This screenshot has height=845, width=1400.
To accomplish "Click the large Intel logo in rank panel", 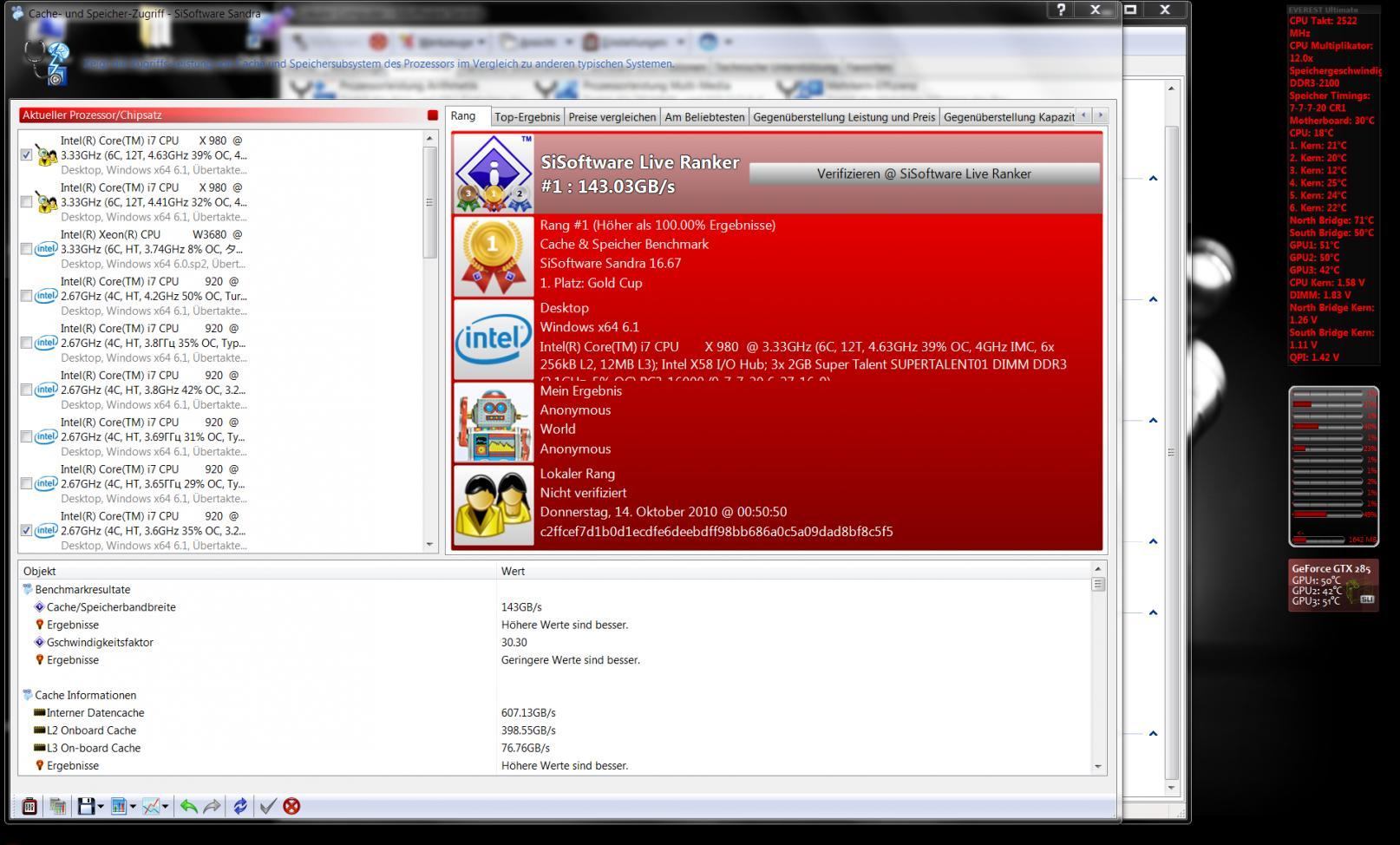I will (x=494, y=338).
